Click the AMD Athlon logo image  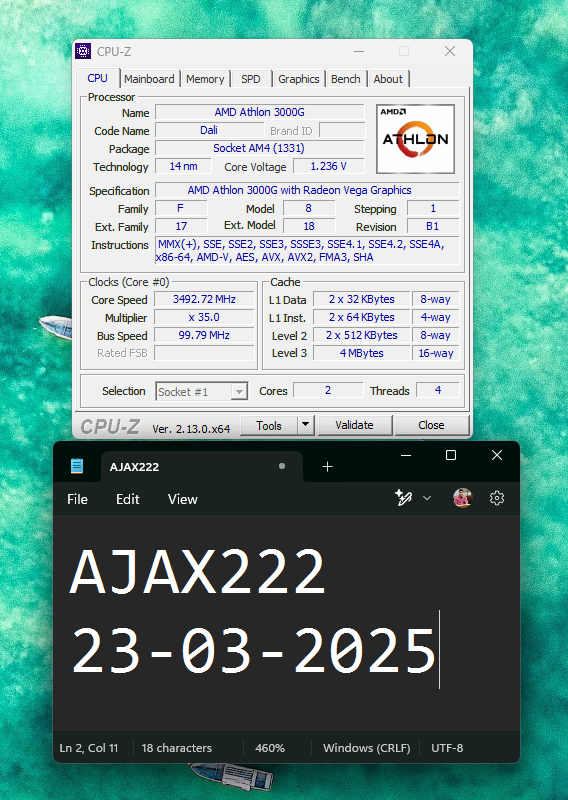click(x=415, y=139)
